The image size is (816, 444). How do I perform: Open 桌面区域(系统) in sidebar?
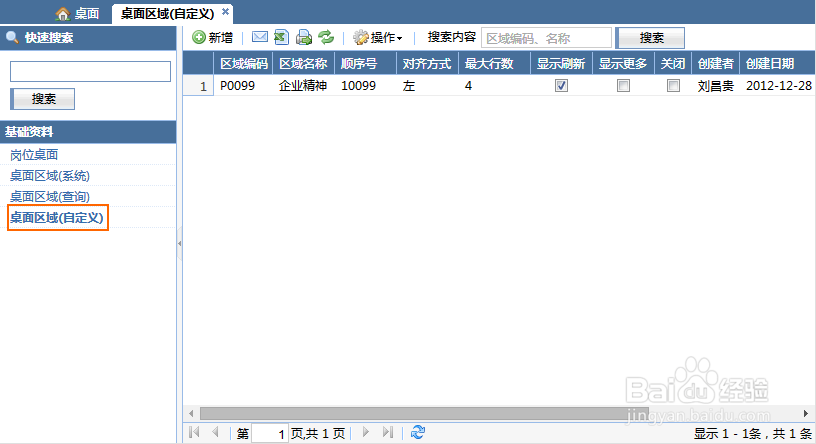pyautogui.click(x=50, y=175)
